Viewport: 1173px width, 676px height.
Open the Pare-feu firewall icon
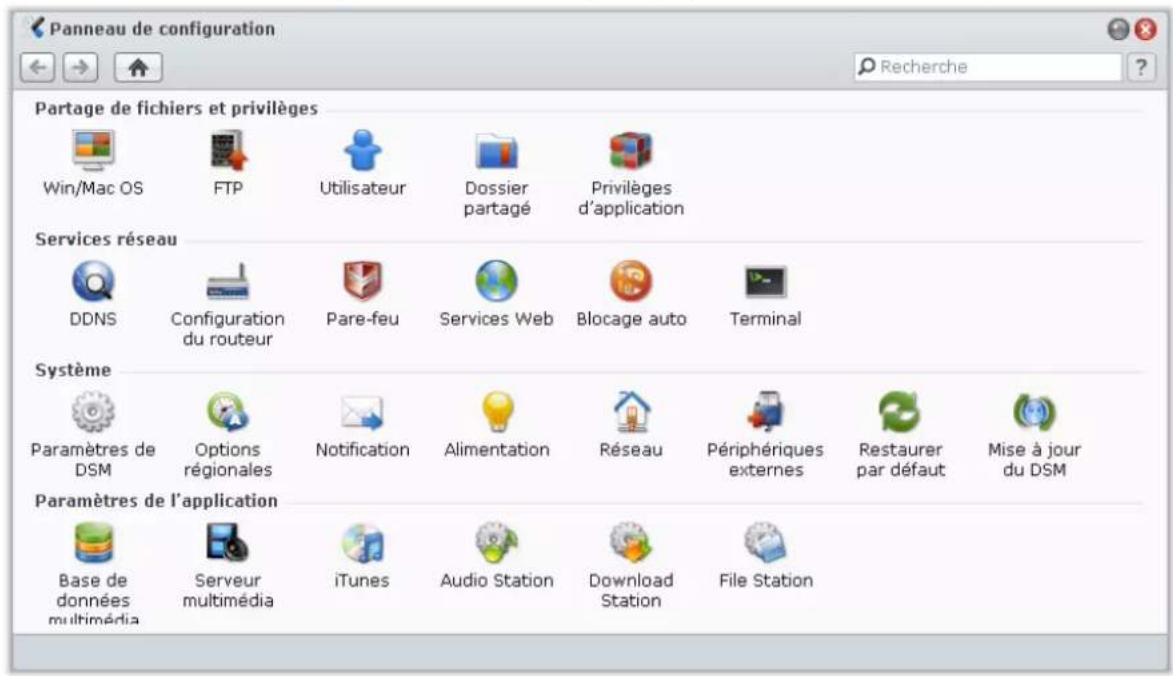click(x=363, y=281)
